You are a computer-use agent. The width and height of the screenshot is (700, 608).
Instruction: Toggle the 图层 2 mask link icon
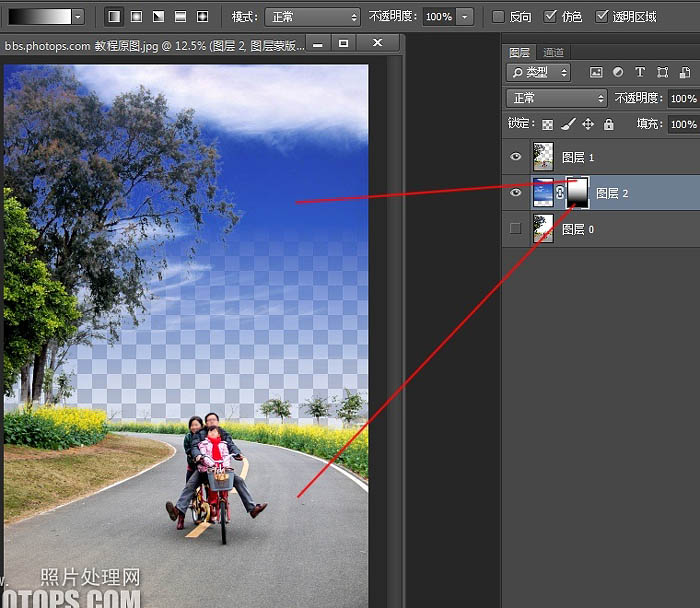[560, 192]
